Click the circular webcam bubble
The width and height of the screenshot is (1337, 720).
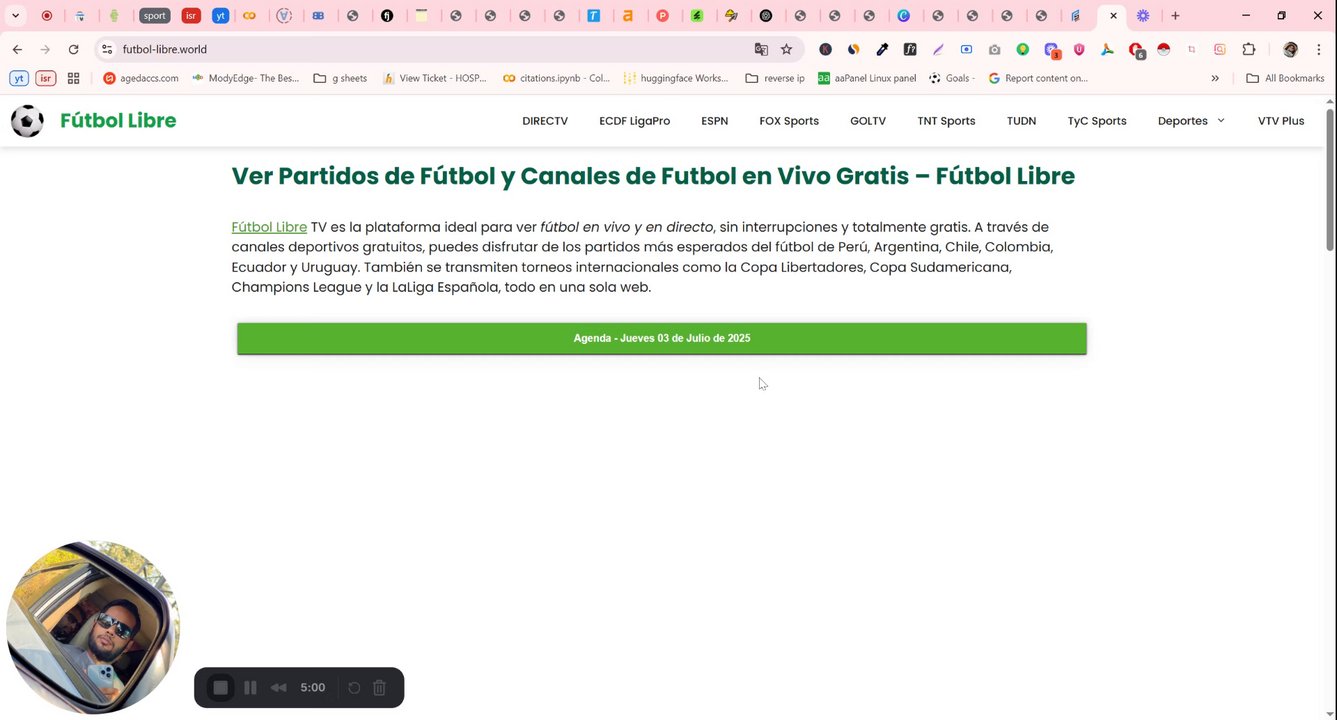93,627
